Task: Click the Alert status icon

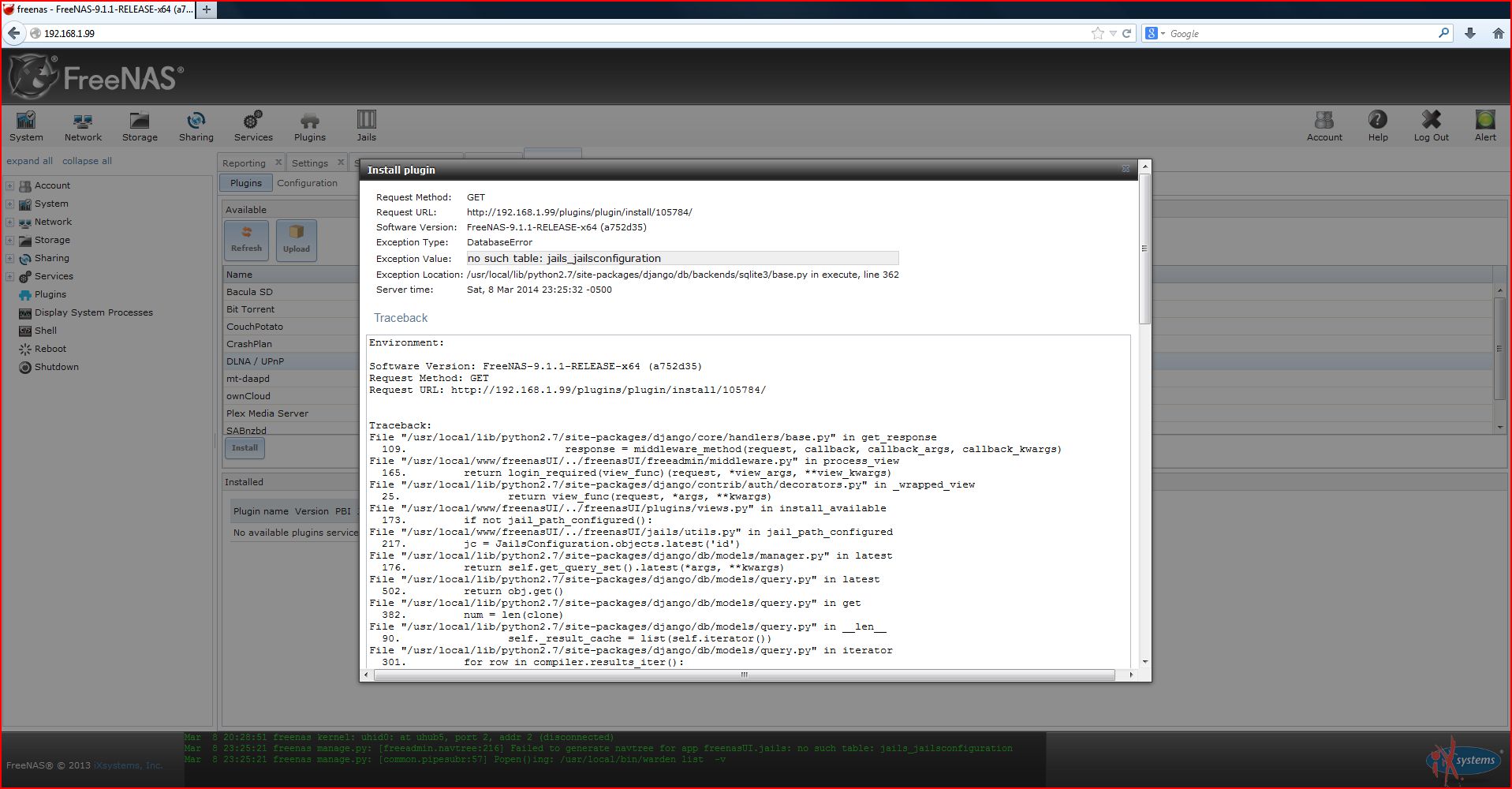Action: (x=1485, y=126)
